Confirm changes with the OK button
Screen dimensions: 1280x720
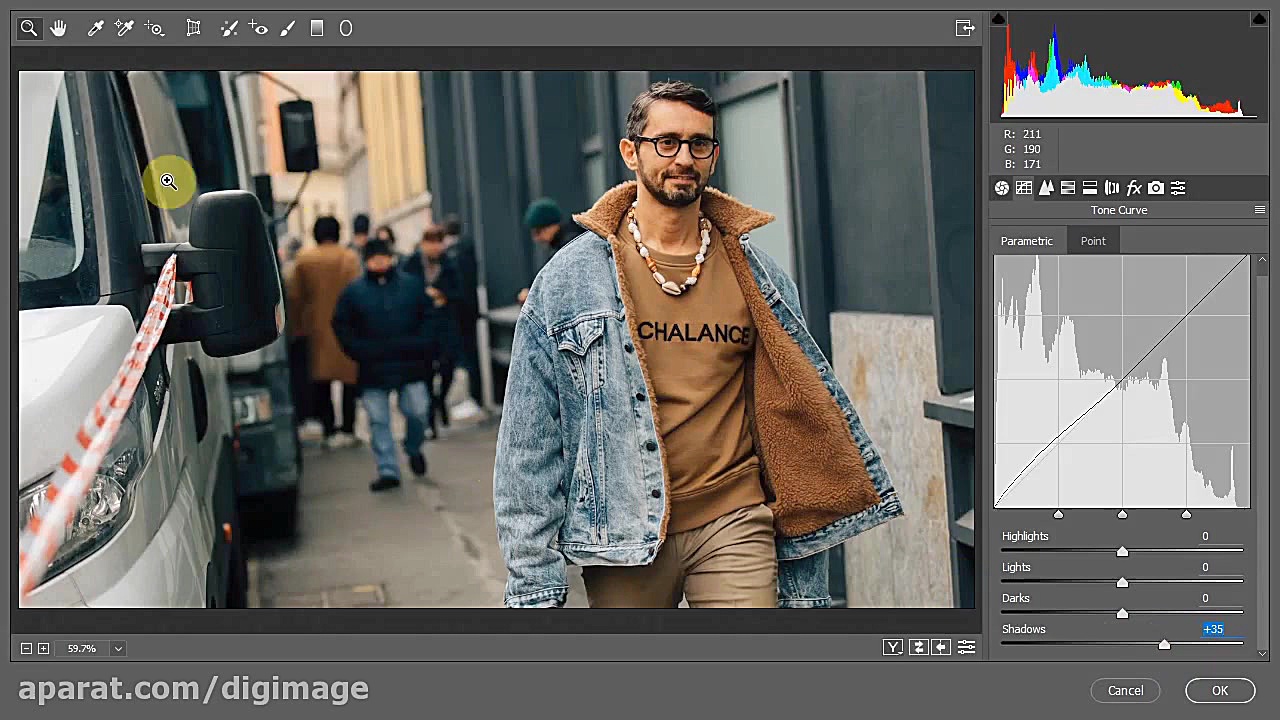[x=1220, y=691]
